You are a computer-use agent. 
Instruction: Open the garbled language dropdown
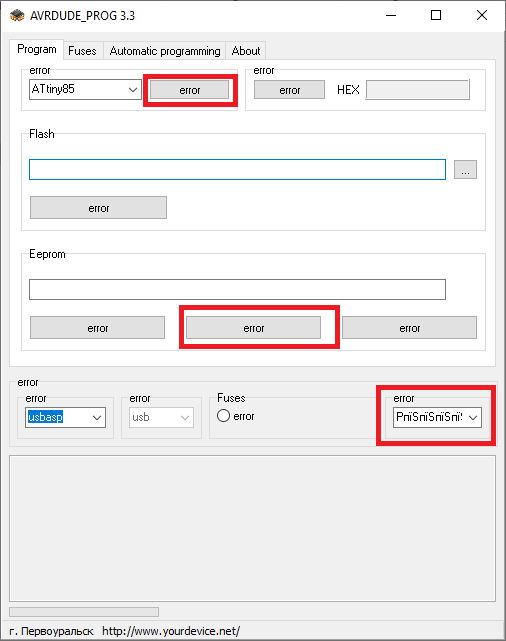(x=437, y=417)
